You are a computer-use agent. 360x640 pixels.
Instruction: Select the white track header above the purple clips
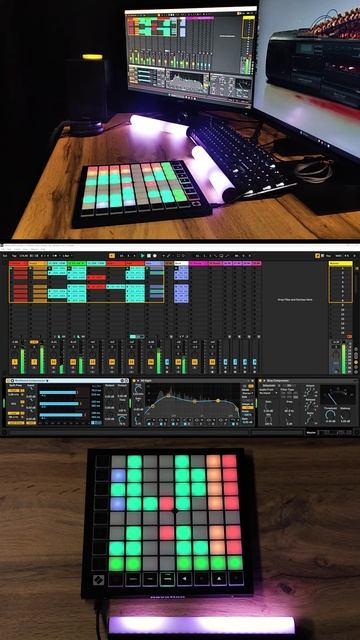[181, 264]
